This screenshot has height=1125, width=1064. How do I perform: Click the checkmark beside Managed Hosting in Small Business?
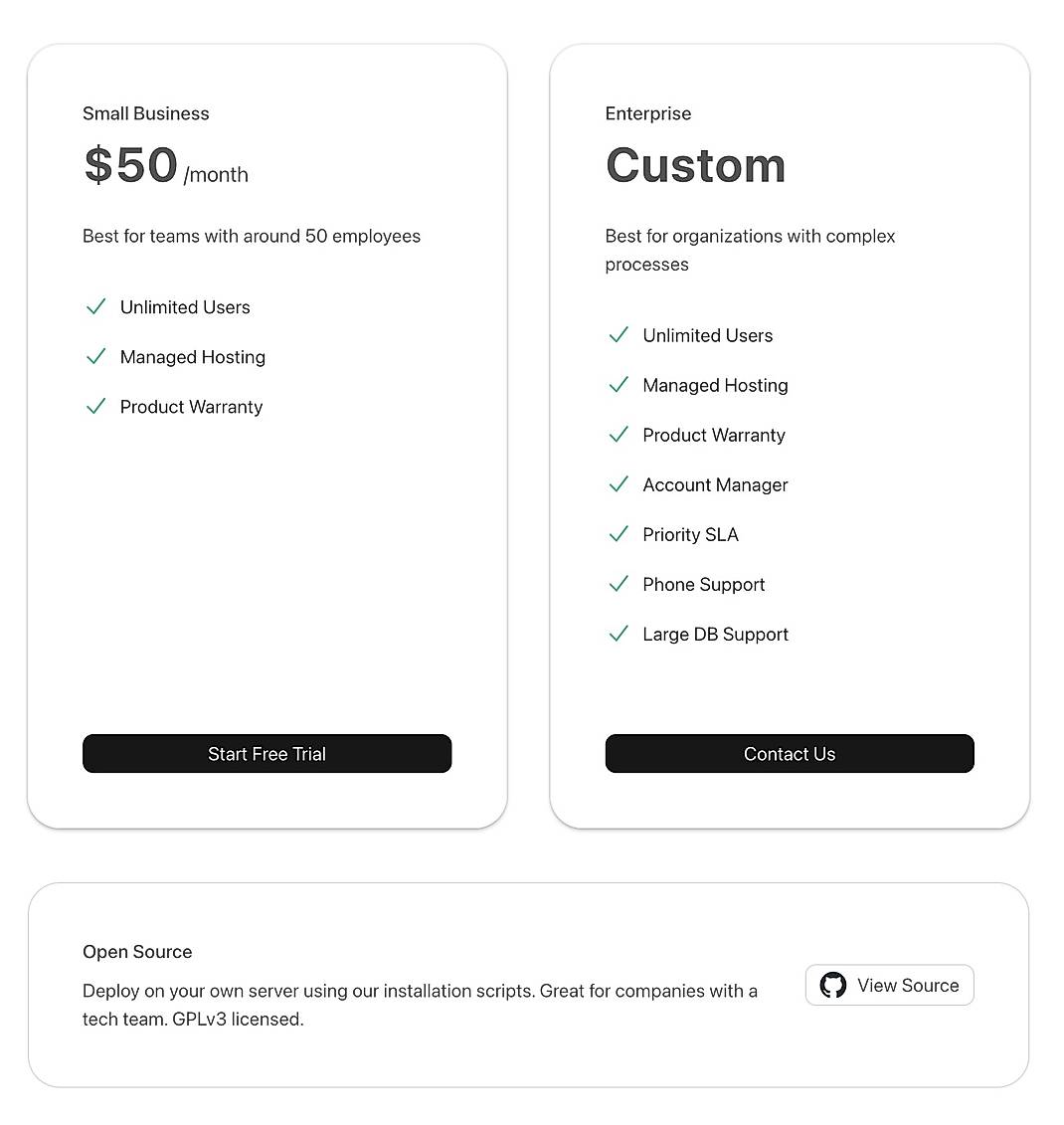95,356
